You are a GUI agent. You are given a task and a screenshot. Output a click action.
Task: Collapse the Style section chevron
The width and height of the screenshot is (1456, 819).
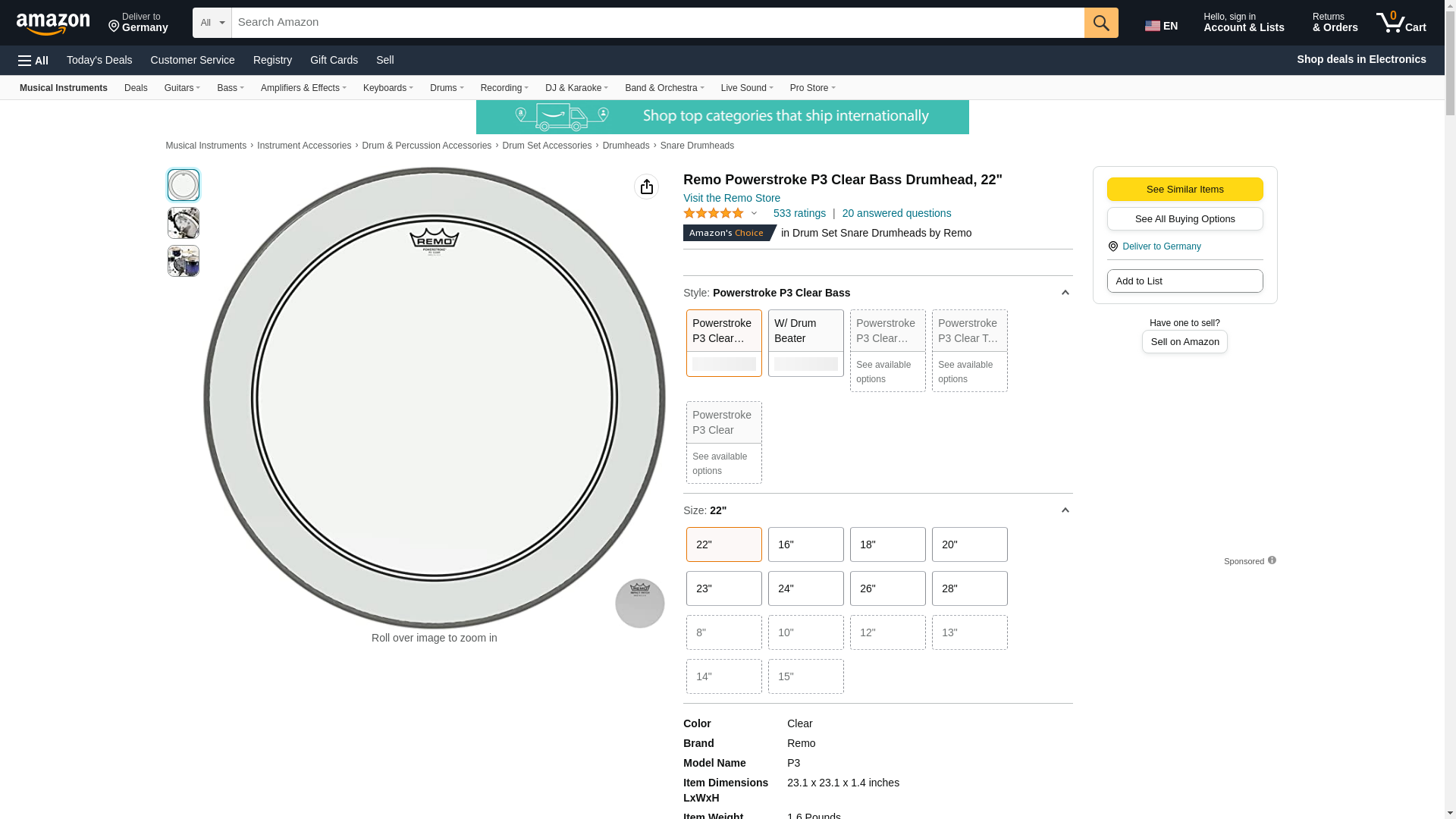[x=1065, y=293]
